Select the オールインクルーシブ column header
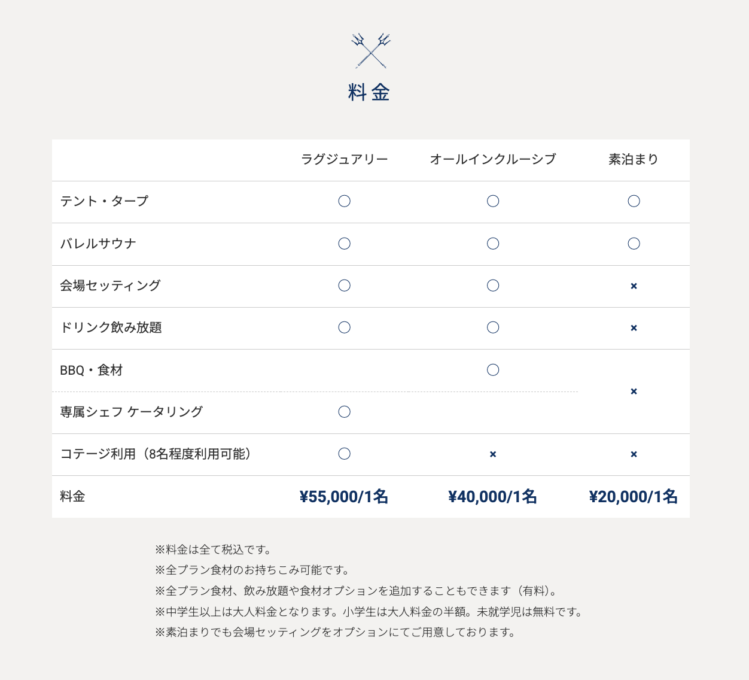 (492, 159)
